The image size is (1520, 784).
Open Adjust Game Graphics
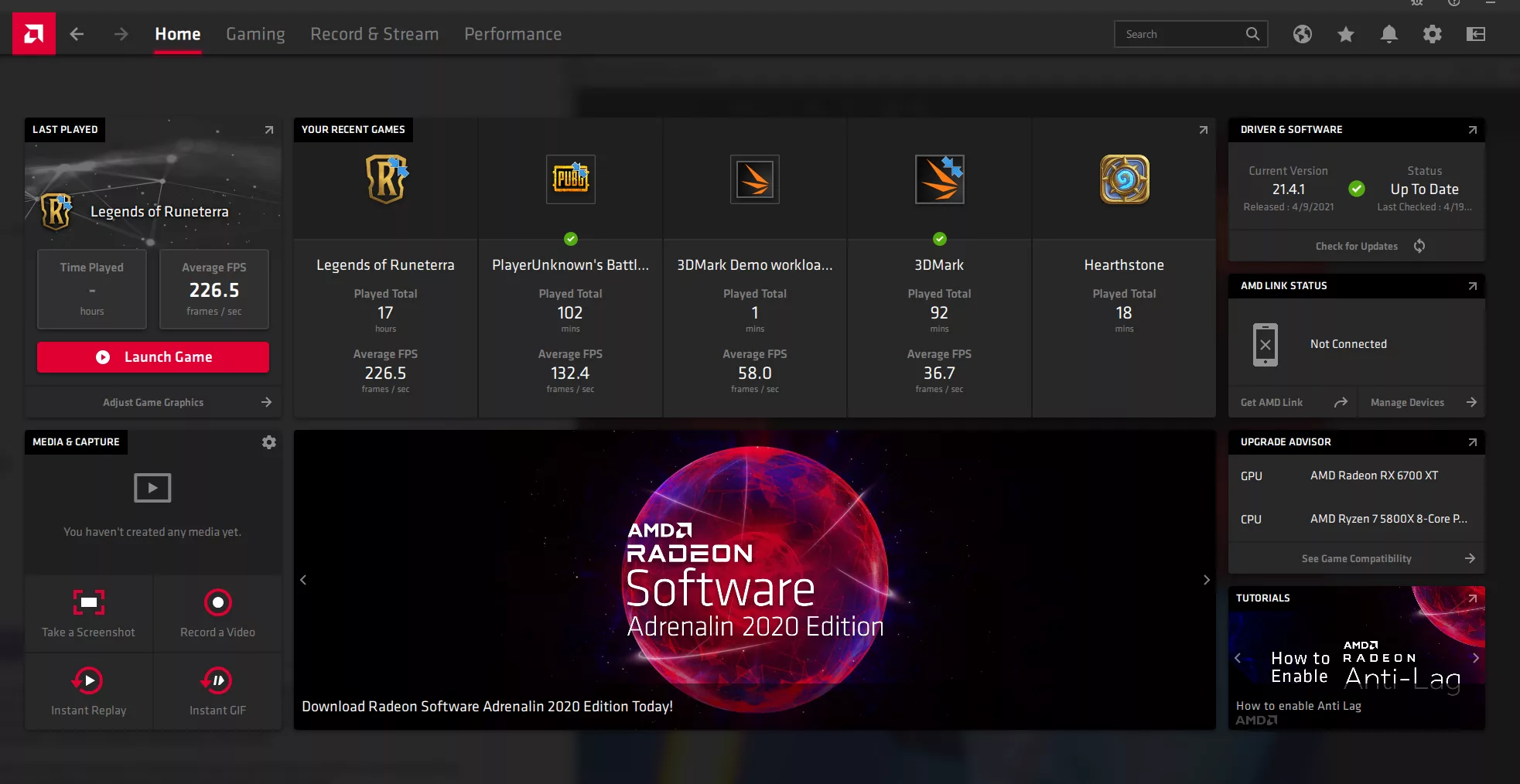[x=153, y=402]
